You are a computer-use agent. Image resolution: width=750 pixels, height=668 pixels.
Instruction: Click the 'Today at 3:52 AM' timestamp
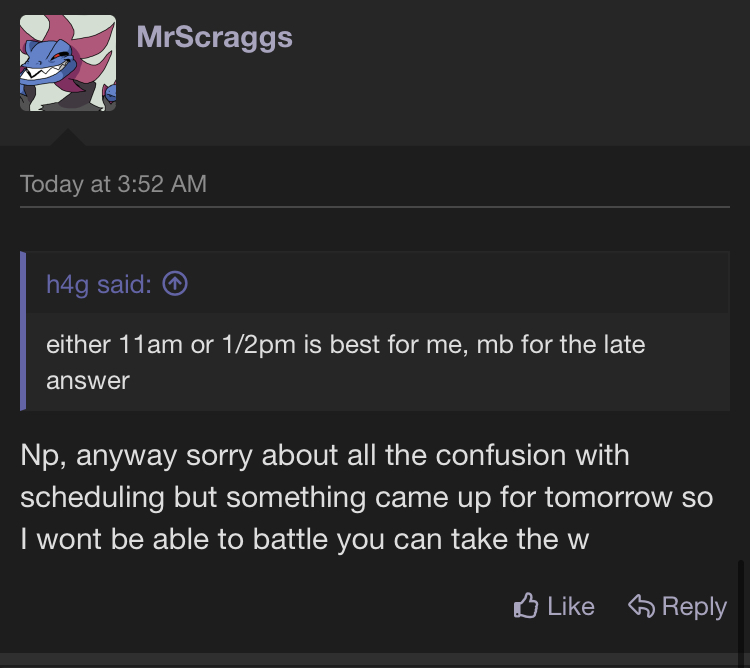(x=113, y=184)
